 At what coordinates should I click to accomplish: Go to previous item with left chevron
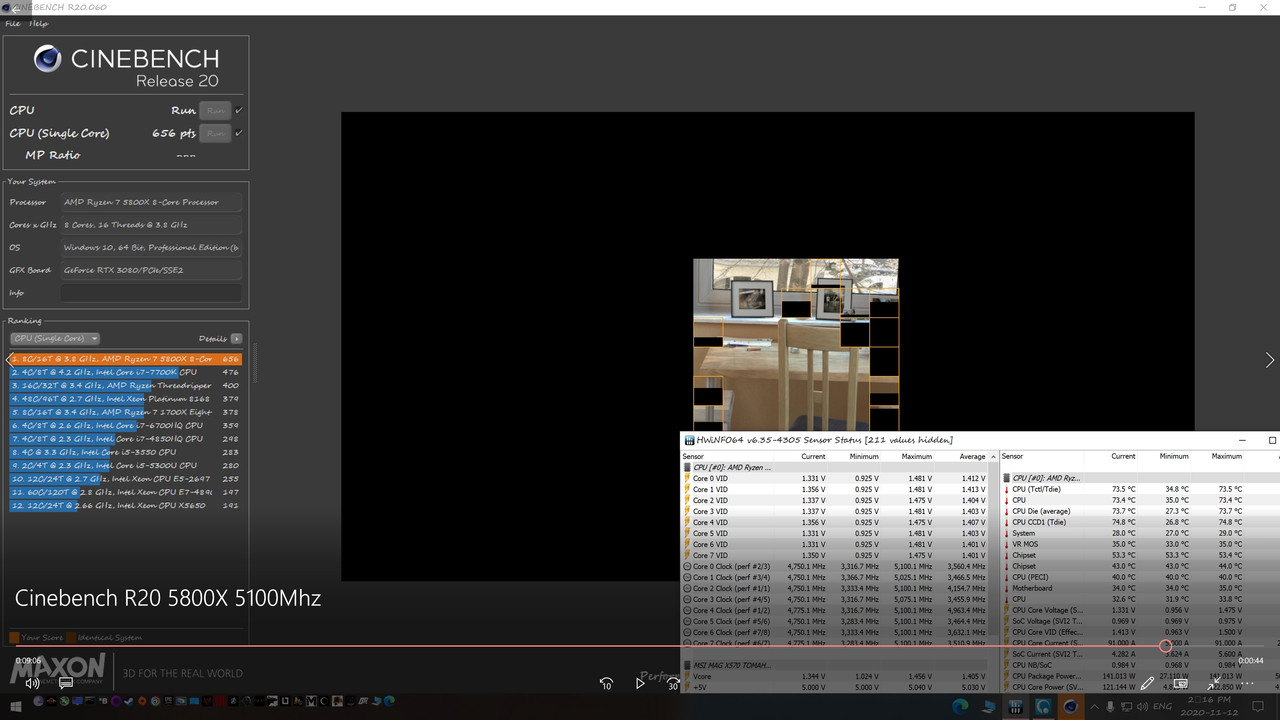tap(10, 360)
